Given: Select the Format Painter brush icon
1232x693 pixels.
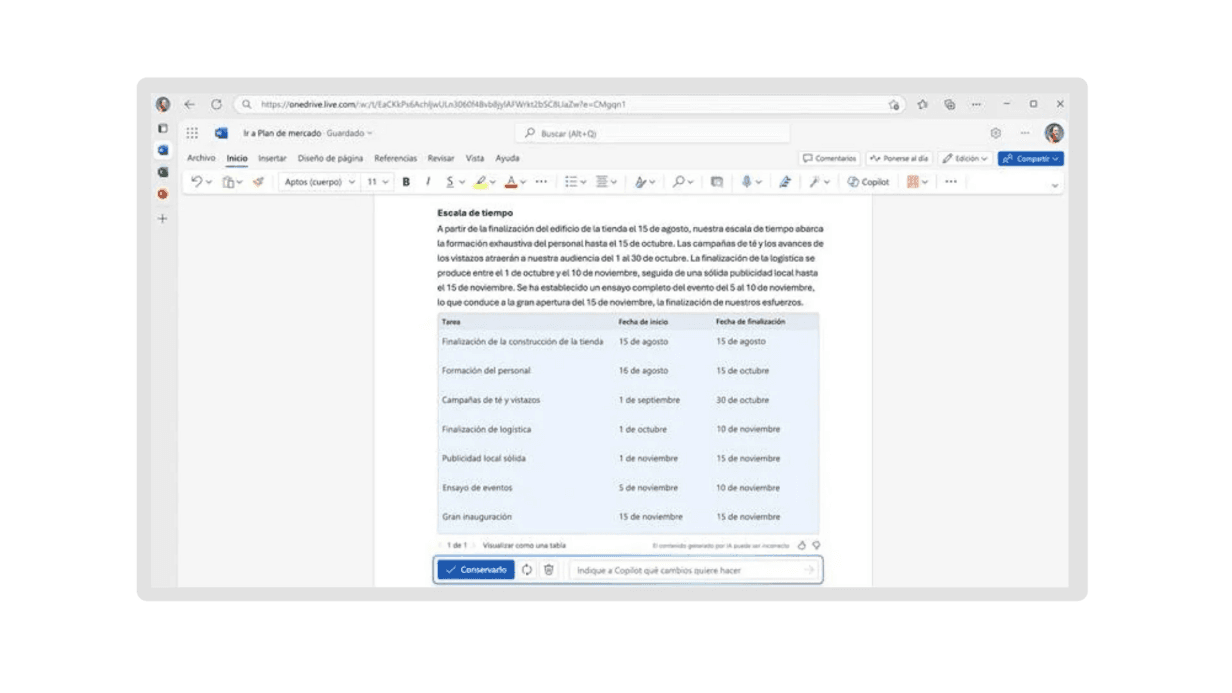Looking at the screenshot, I should (x=258, y=182).
